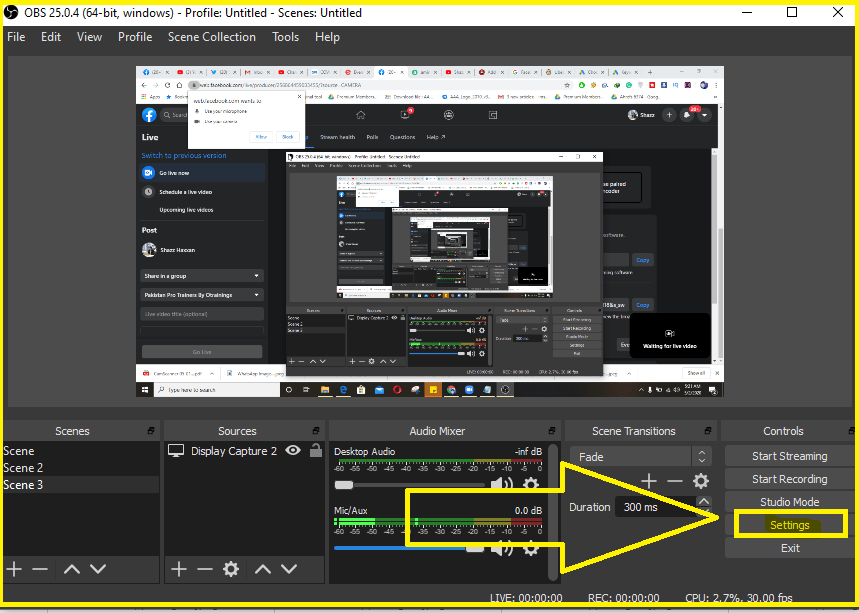The height and width of the screenshot is (613, 859).
Task: Undock the Audio Mixer panel float icon
Action: 552,431
